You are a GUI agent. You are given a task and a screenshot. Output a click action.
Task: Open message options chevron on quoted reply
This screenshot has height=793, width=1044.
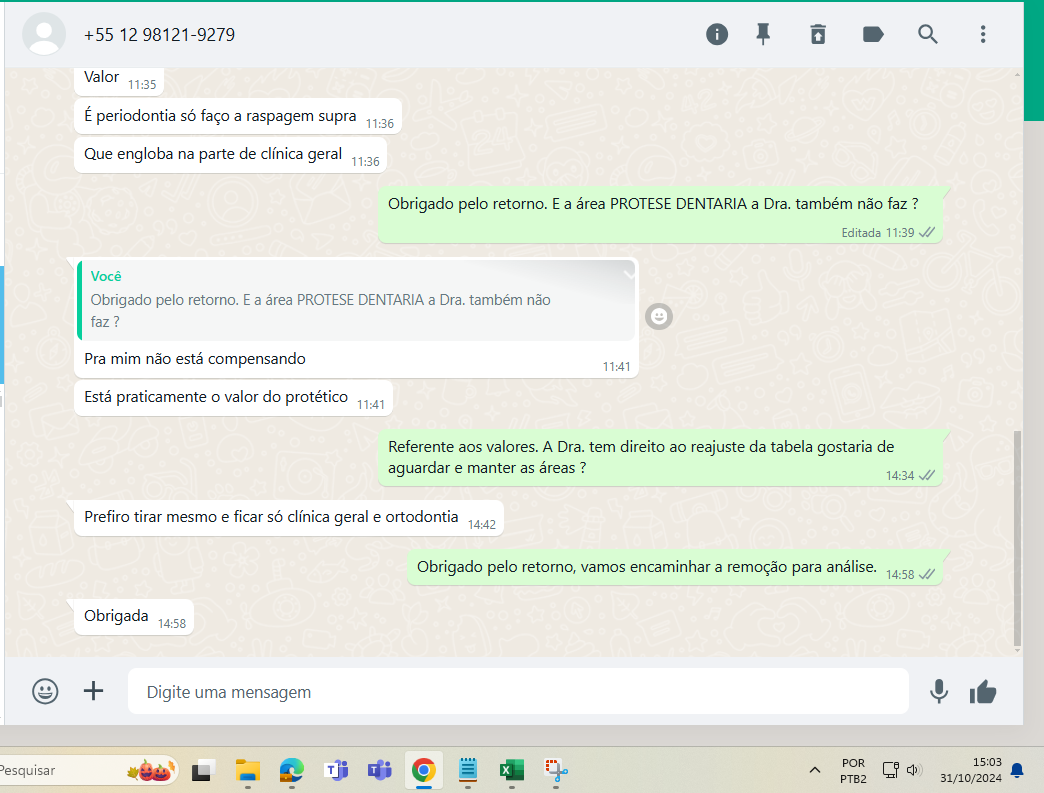[628, 274]
